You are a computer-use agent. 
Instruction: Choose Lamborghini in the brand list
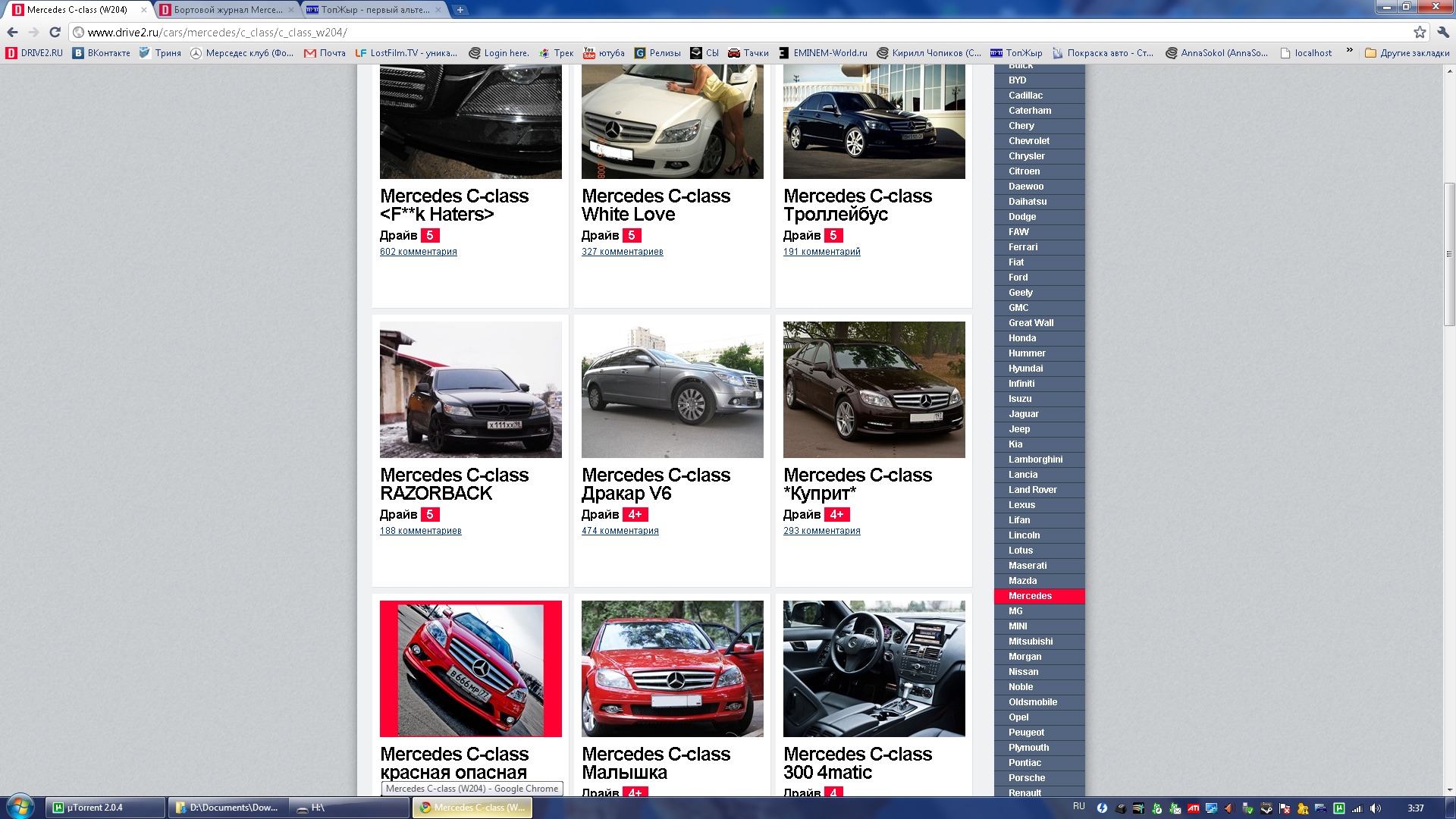(x=1039, y=460)
